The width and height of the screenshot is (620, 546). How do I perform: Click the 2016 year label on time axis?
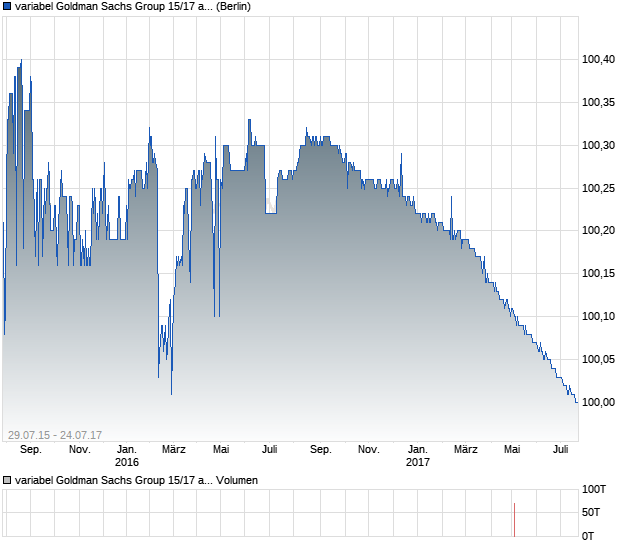tap(127, 462)
